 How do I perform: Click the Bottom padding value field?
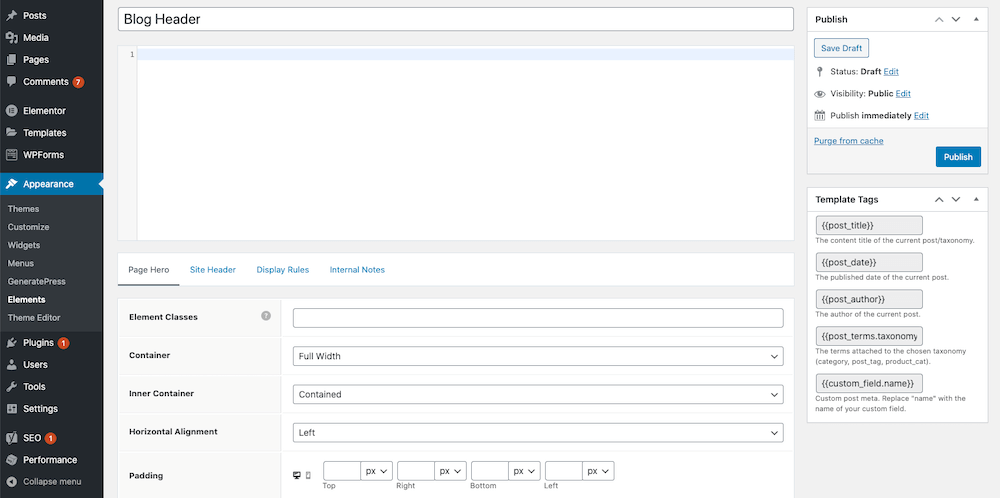[x=490, y=471]
